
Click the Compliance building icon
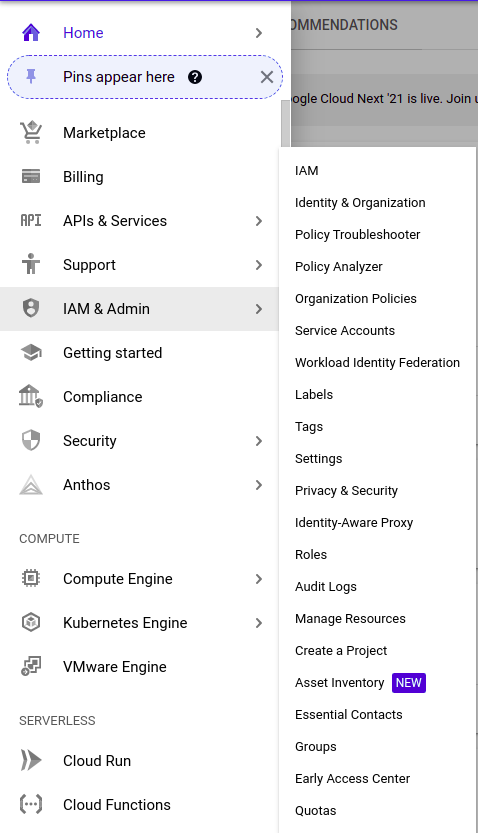coord(31,396)
